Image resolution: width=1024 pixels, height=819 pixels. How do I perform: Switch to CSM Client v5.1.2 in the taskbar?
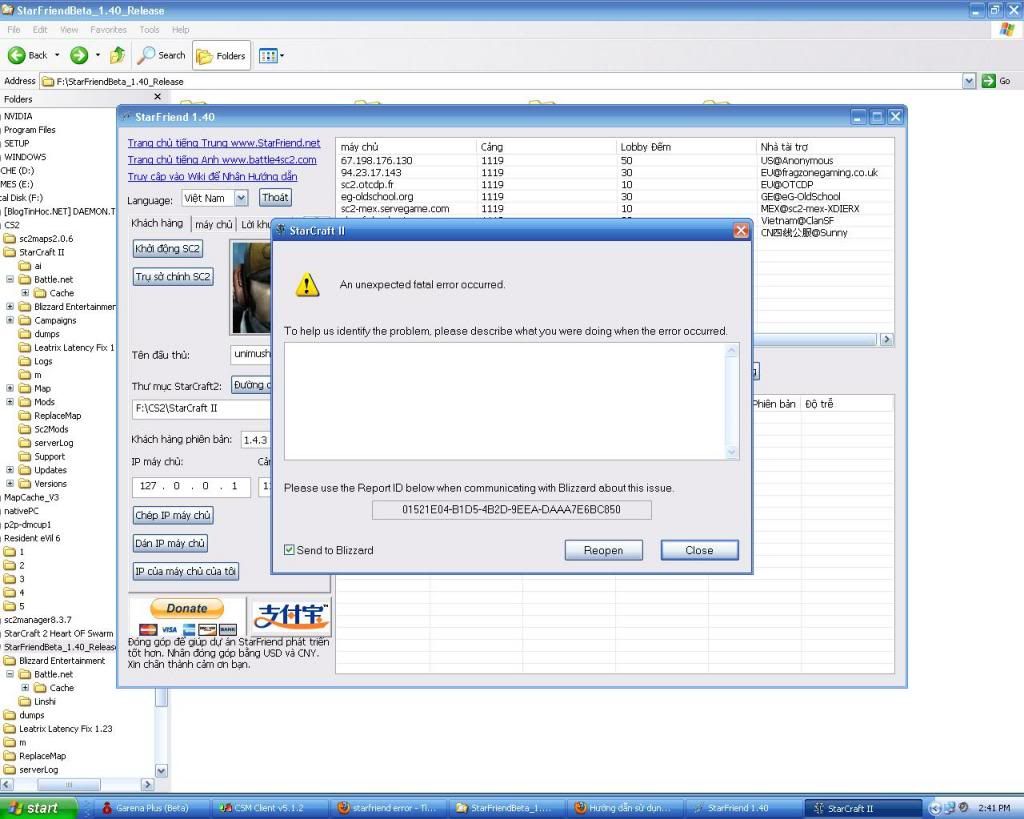[268, 808]
